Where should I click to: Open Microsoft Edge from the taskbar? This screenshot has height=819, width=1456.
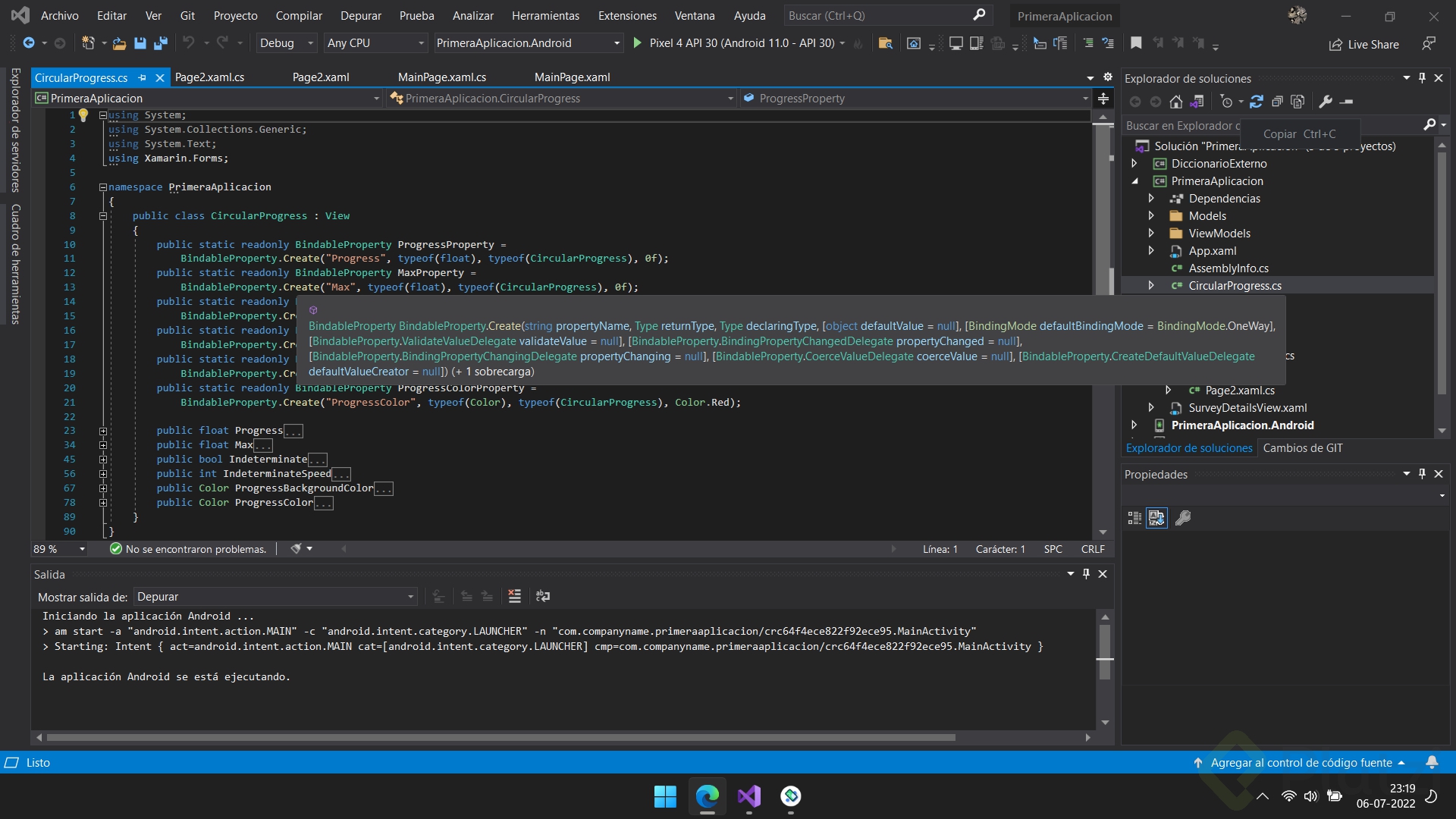[x=707, y=796]
